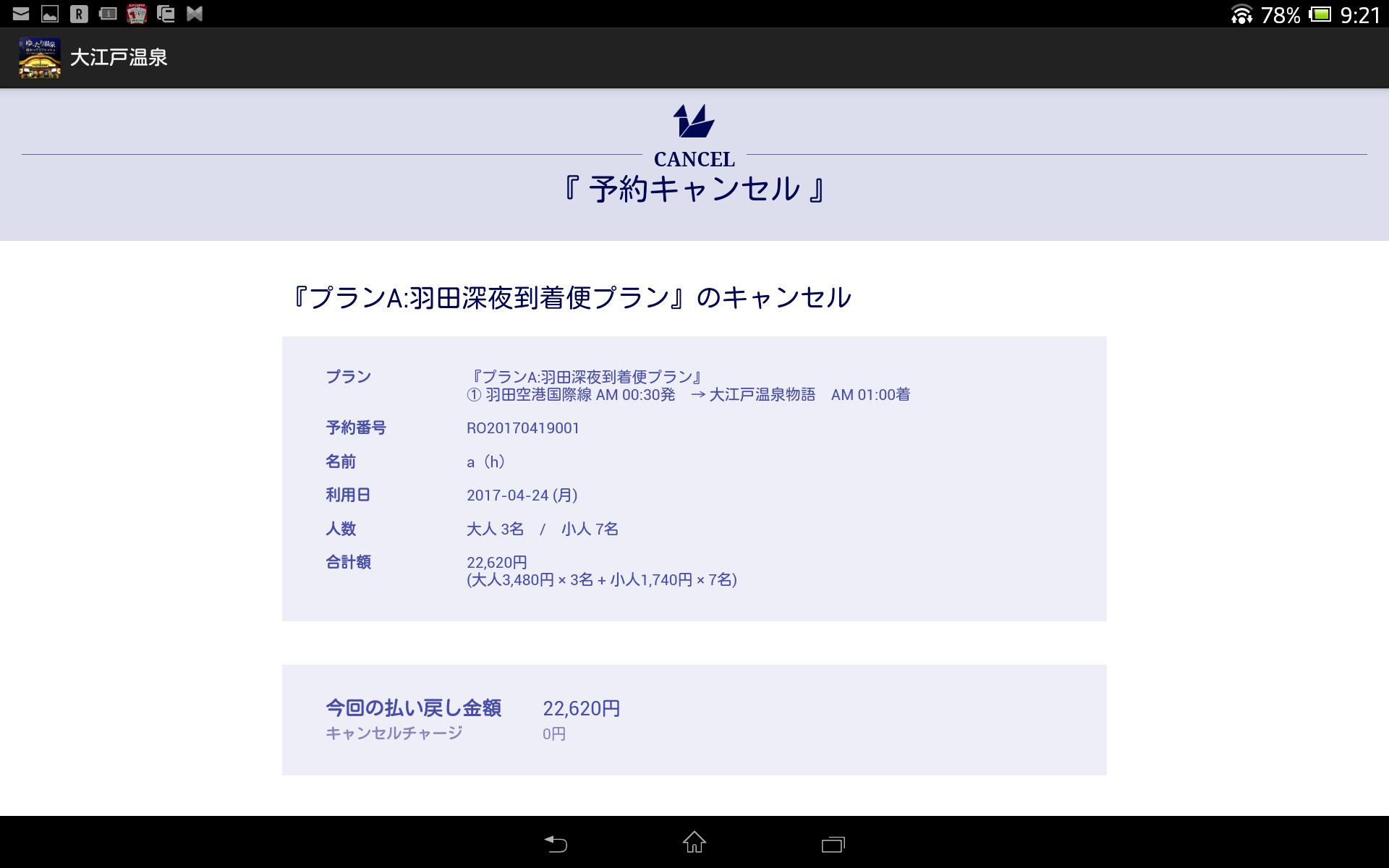Open the mail notification icon
Viewport: 1389px width, 868px height.
(21, 13)
